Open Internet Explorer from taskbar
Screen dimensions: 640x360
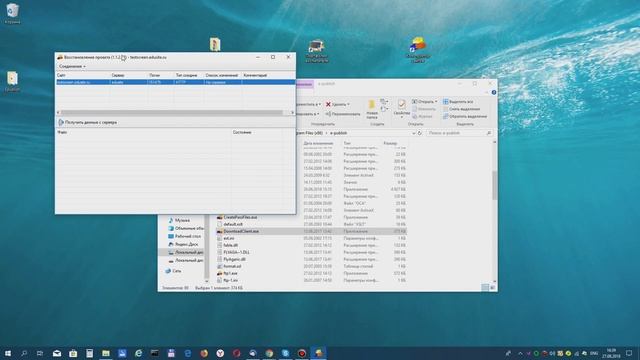coord(138,353)
